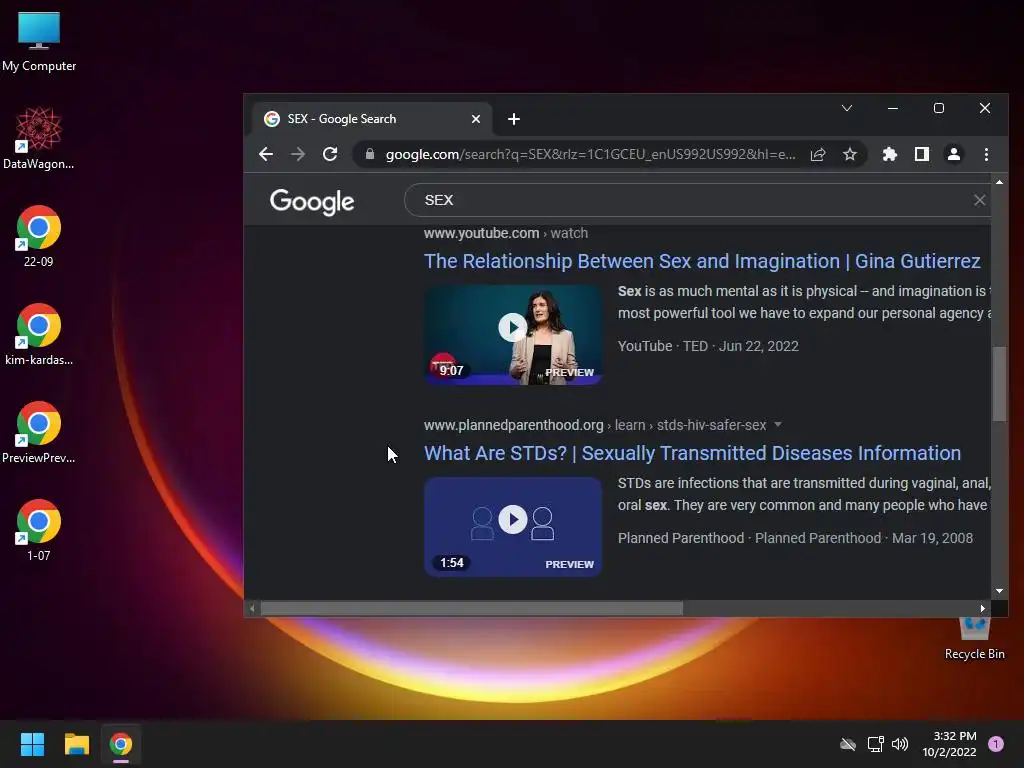The width and height of the screenshot is (1024, 768).
Task: Open the 22-09 Chrome shortcut
Action: pyautogui.click(x=39, y=236)
